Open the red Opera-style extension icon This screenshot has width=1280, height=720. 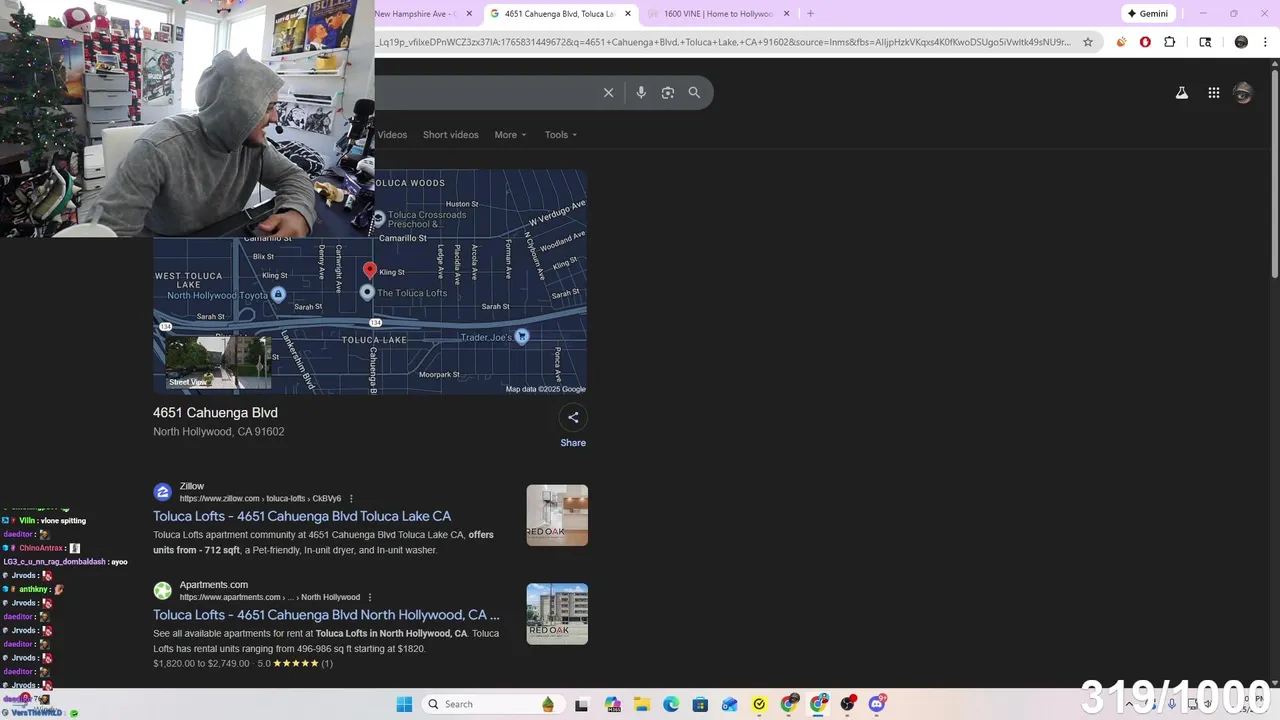1145,42
